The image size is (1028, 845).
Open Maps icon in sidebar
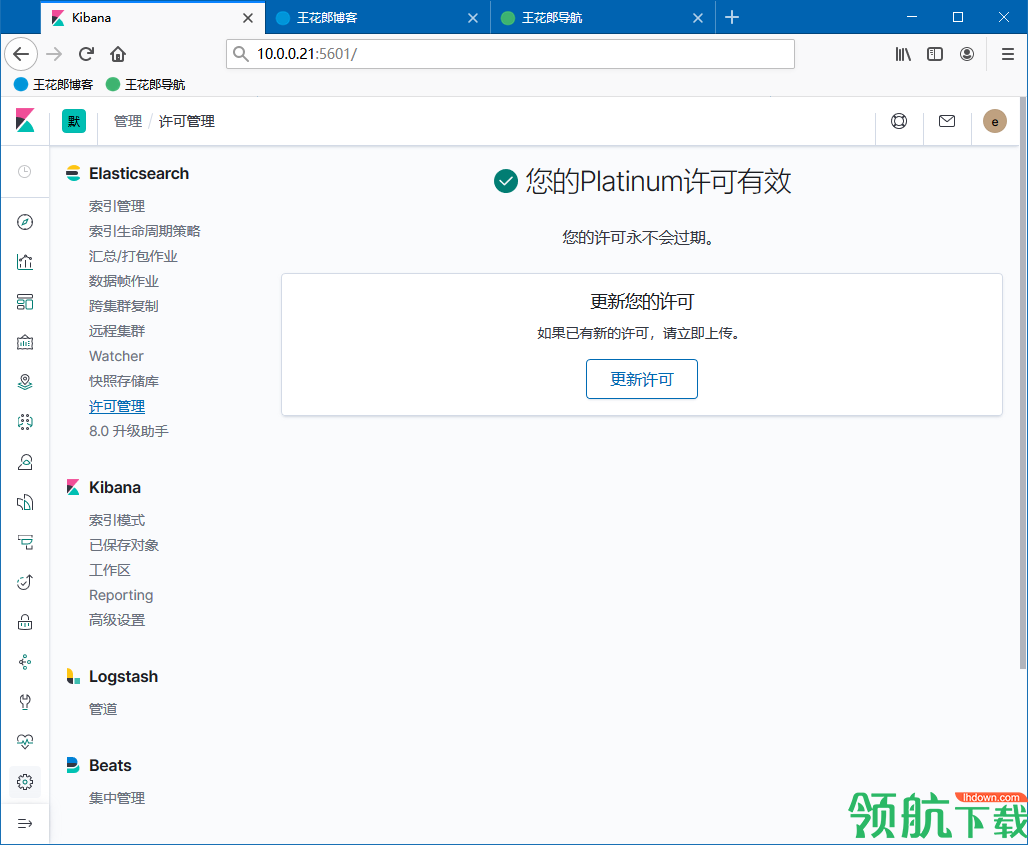pyautogui.click(x=25, y=382)
